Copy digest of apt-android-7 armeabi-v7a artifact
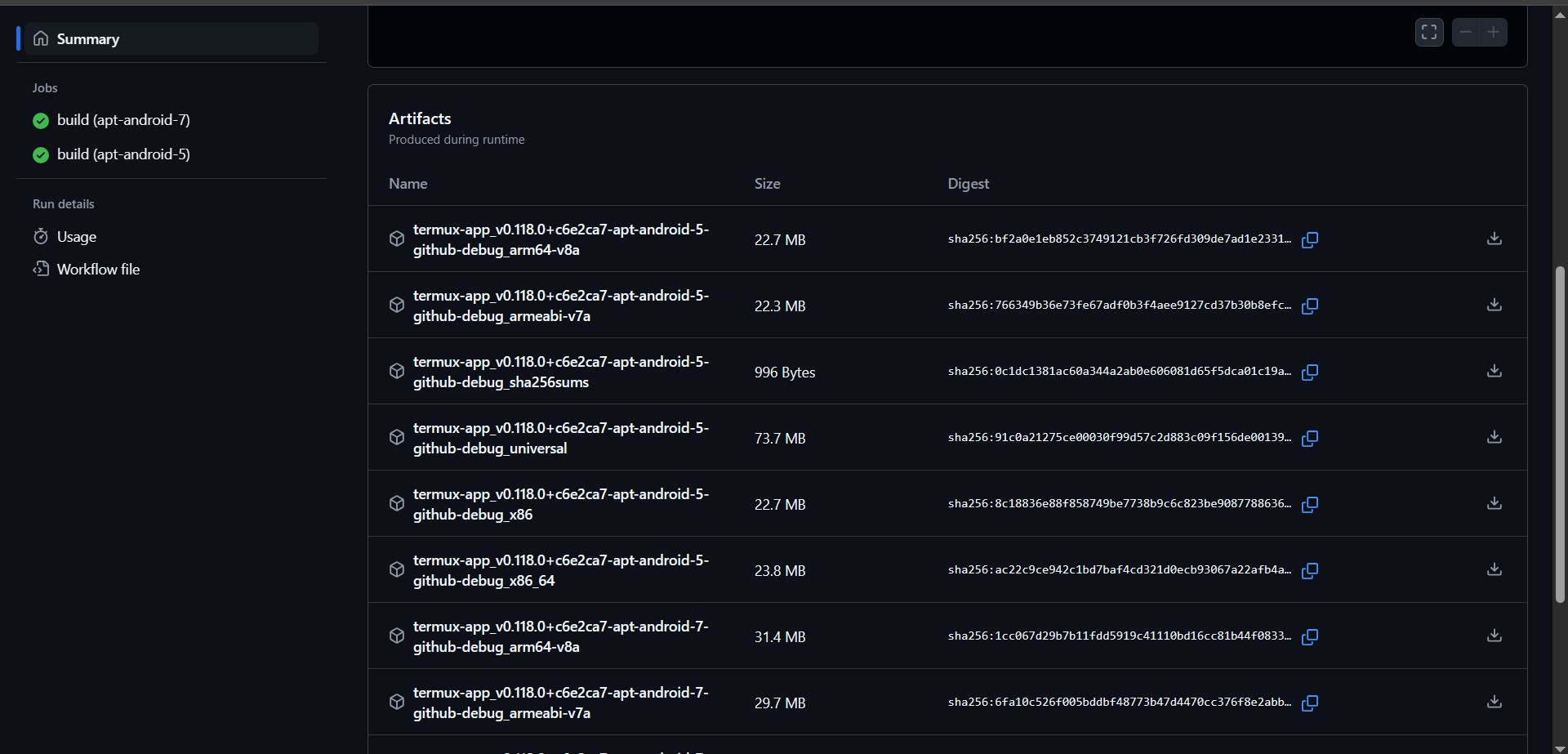Screen dimensions: 1568x754 point(1310,703)
